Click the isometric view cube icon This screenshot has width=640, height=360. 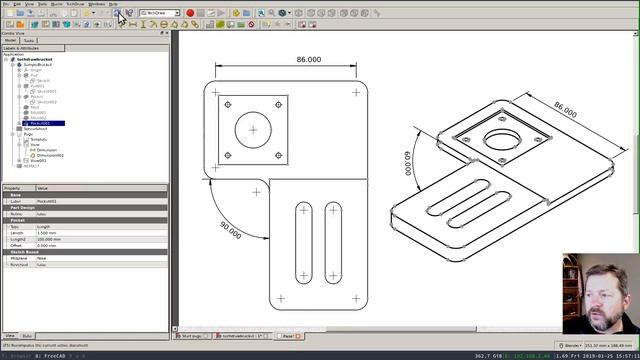[299, 13]
